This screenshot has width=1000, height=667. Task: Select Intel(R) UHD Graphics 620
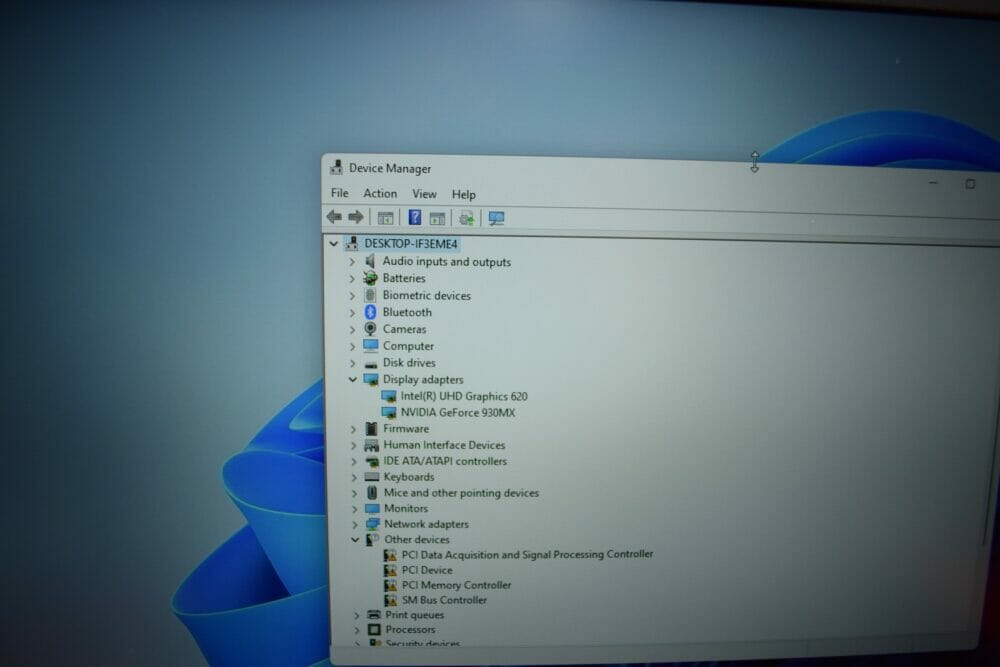point(464,396)
